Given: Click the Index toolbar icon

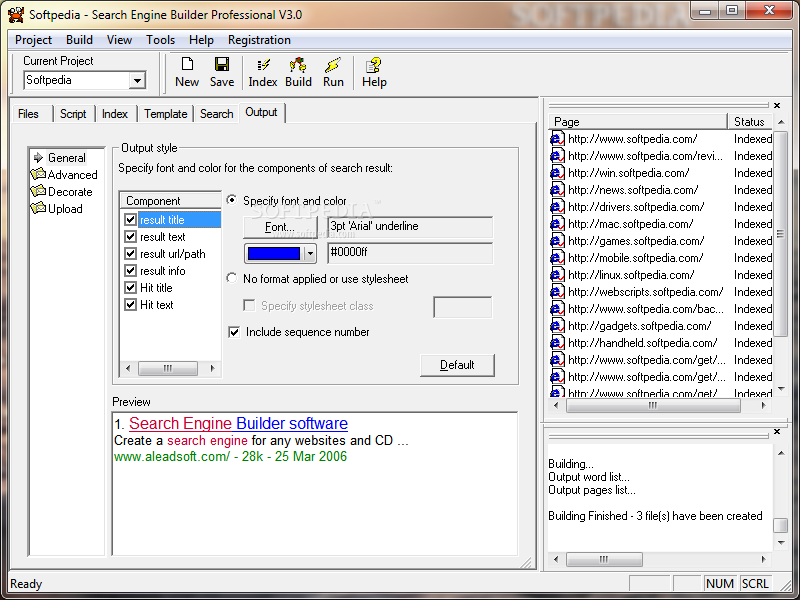Looking at the screenshot, I should (263, 65).
